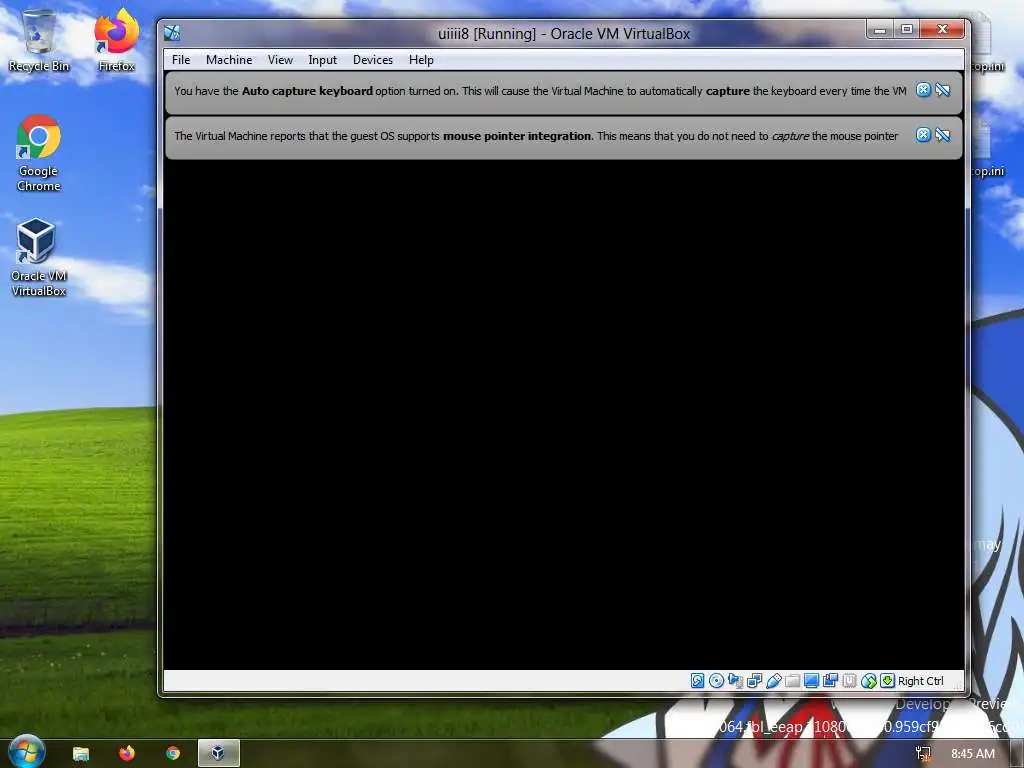The image size is (1024, 768).
Task: Click the VirtualBox taskbar button
Action: point(219,753)
